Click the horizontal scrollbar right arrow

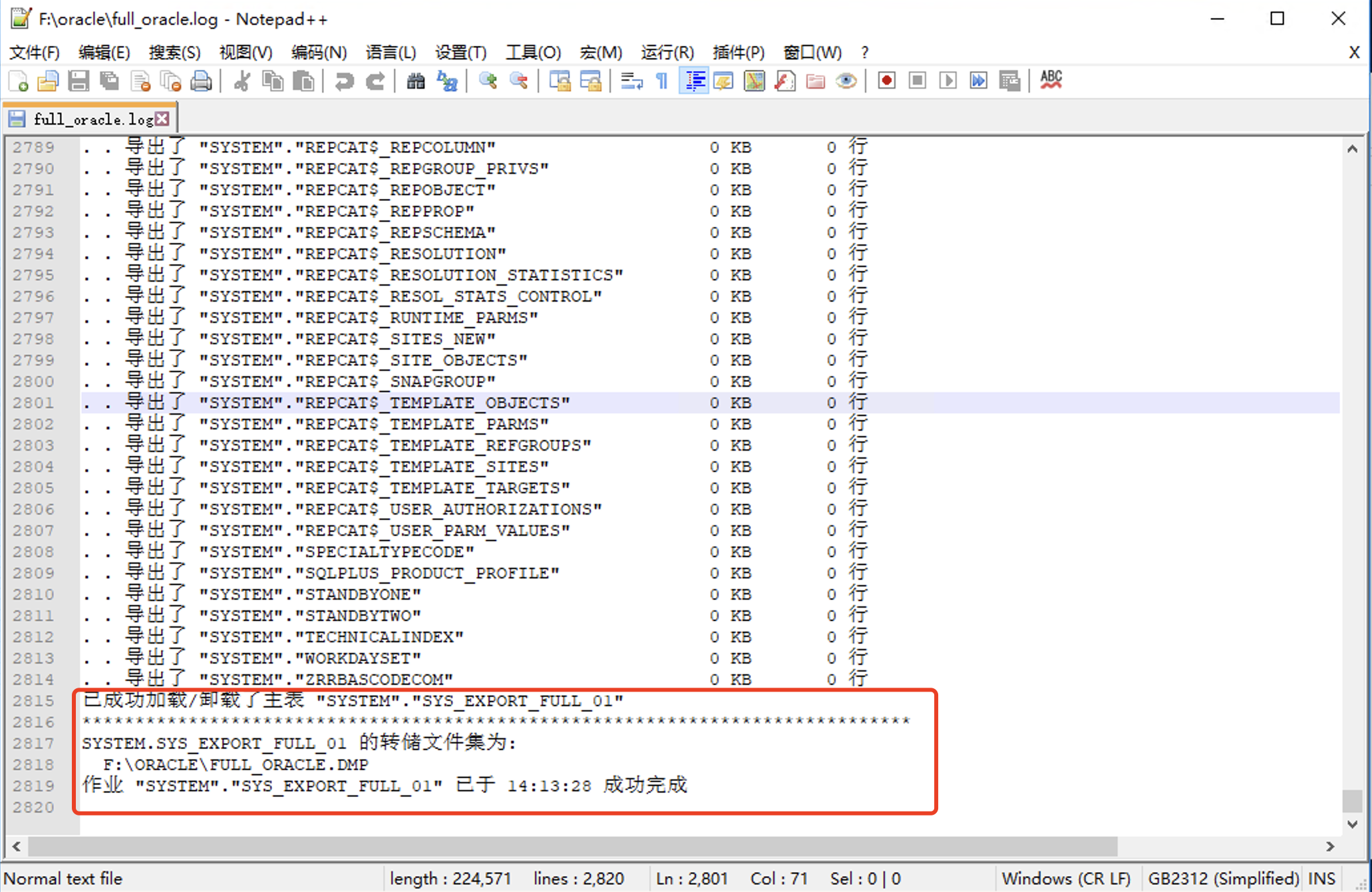pyautogui.click(x=1329, y=847)
